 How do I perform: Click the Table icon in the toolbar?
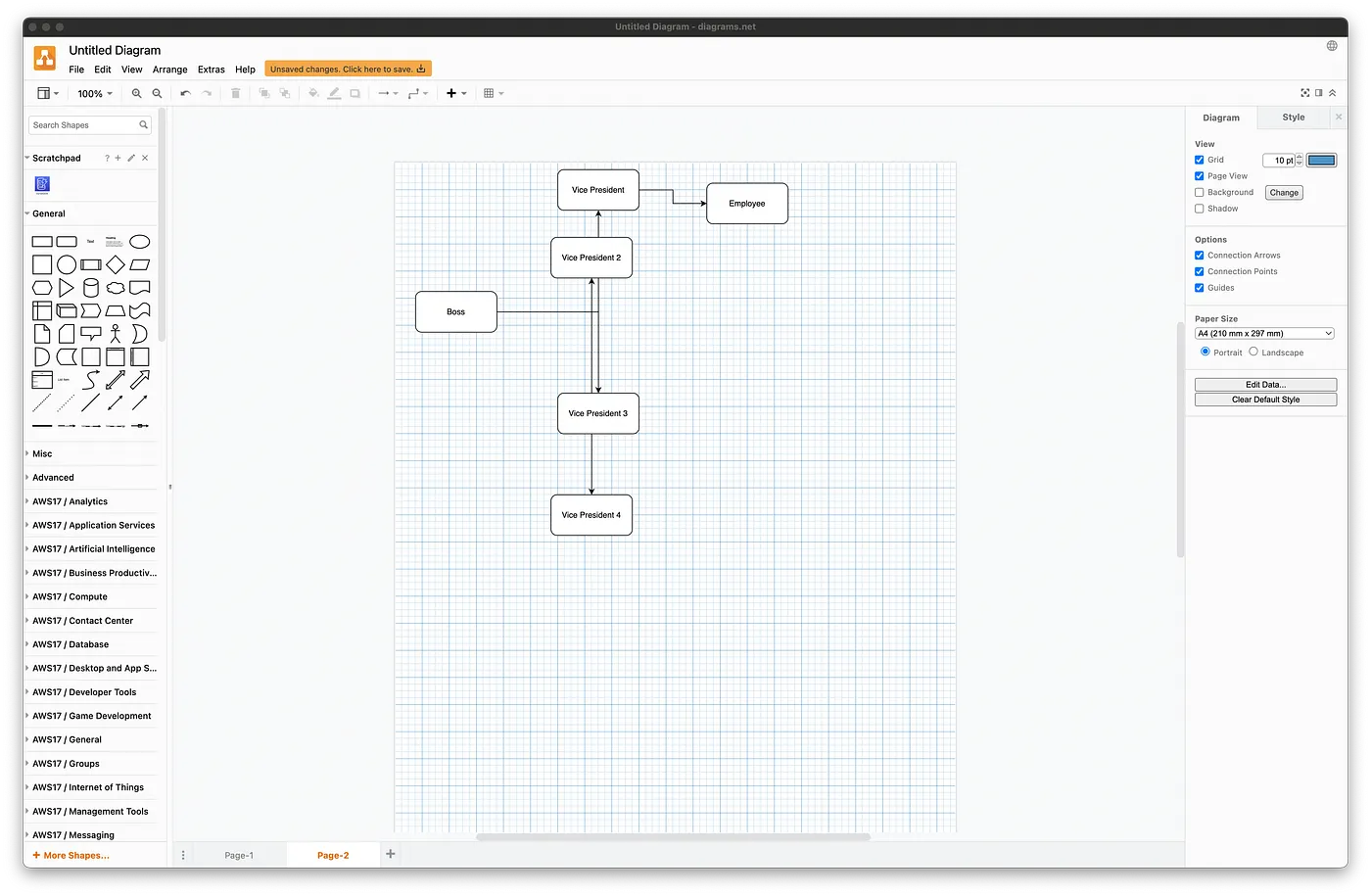pos(490,93)
